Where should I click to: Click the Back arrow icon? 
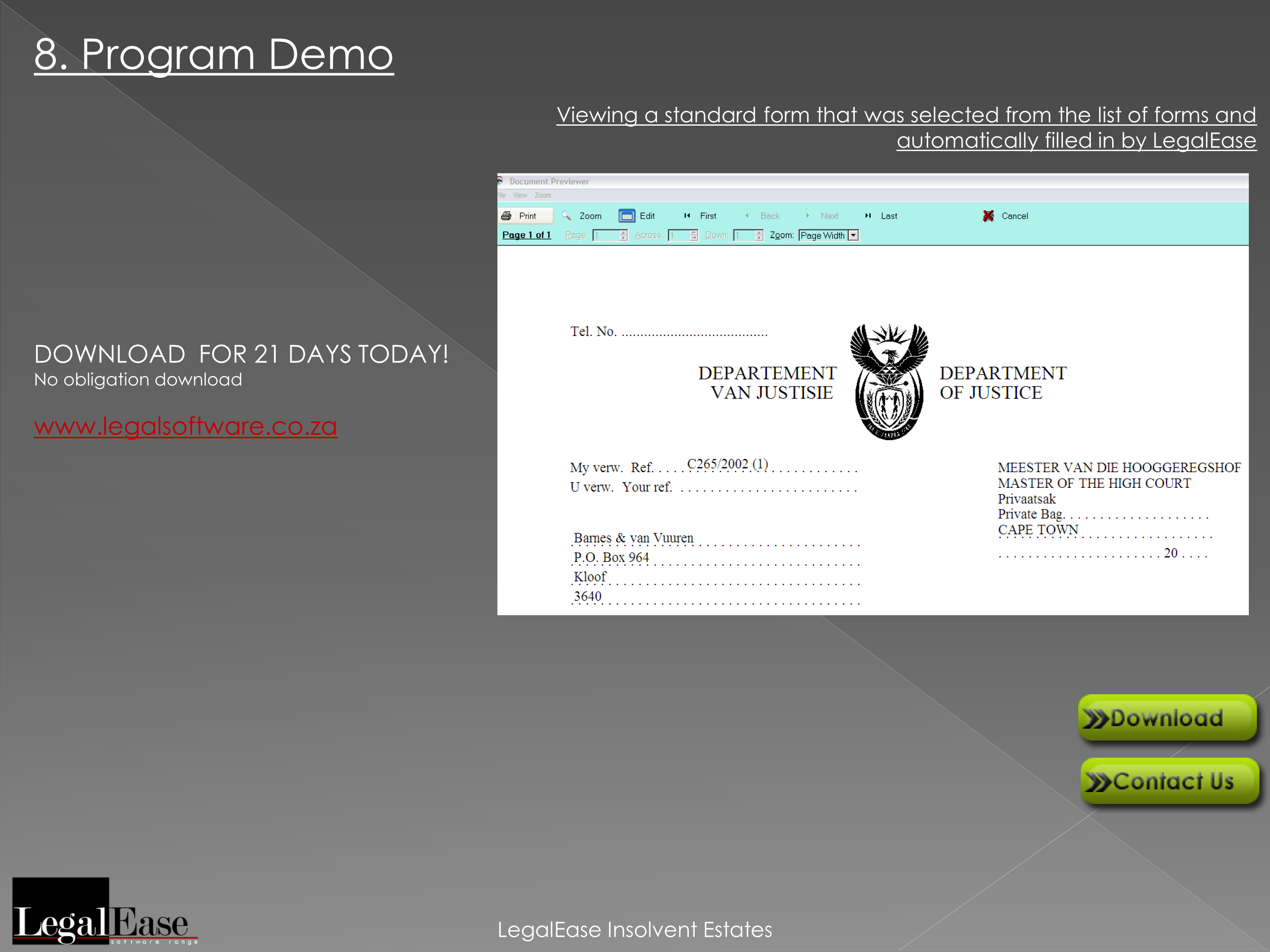coord(747,216)
